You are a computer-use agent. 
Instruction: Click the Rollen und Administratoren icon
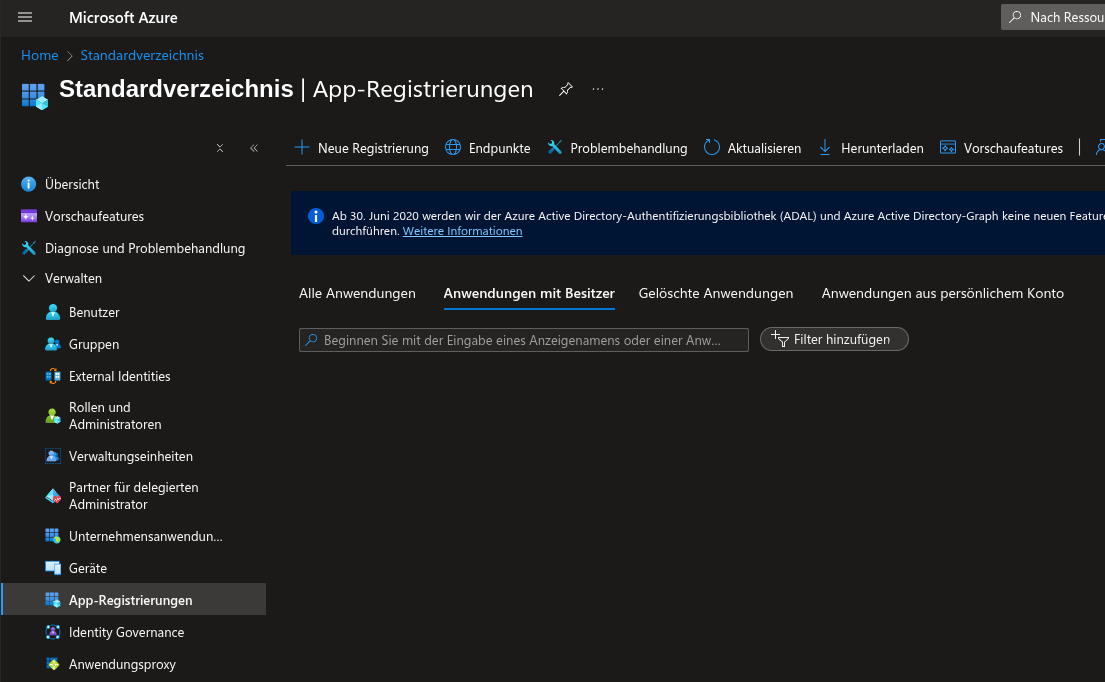(53, 416)
